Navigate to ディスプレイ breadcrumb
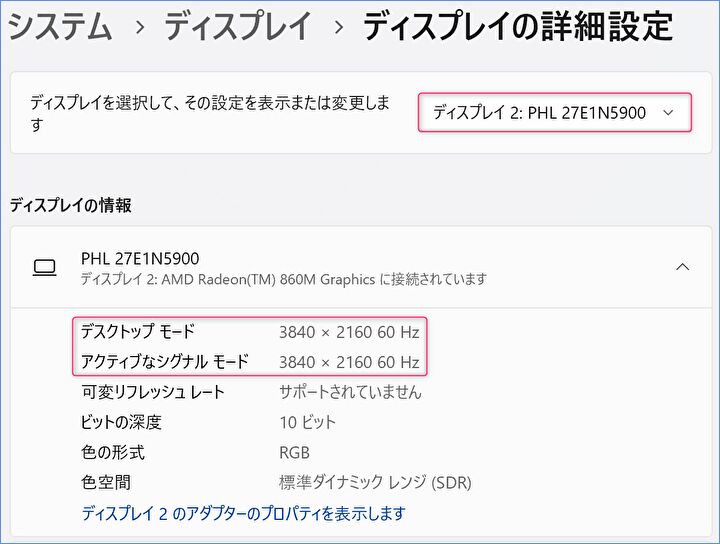The width and height of the screenshot is (720, 544). coord(236,27)
